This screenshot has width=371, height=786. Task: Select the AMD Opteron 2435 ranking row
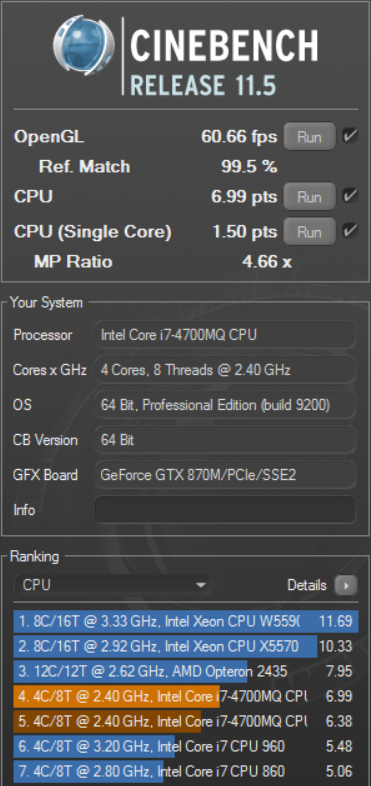coord(186,671)
